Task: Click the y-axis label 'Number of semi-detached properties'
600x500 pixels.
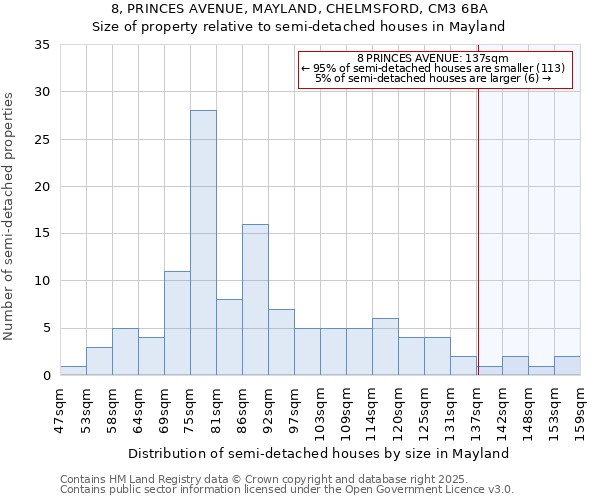Action: click(x=8, y=217)
